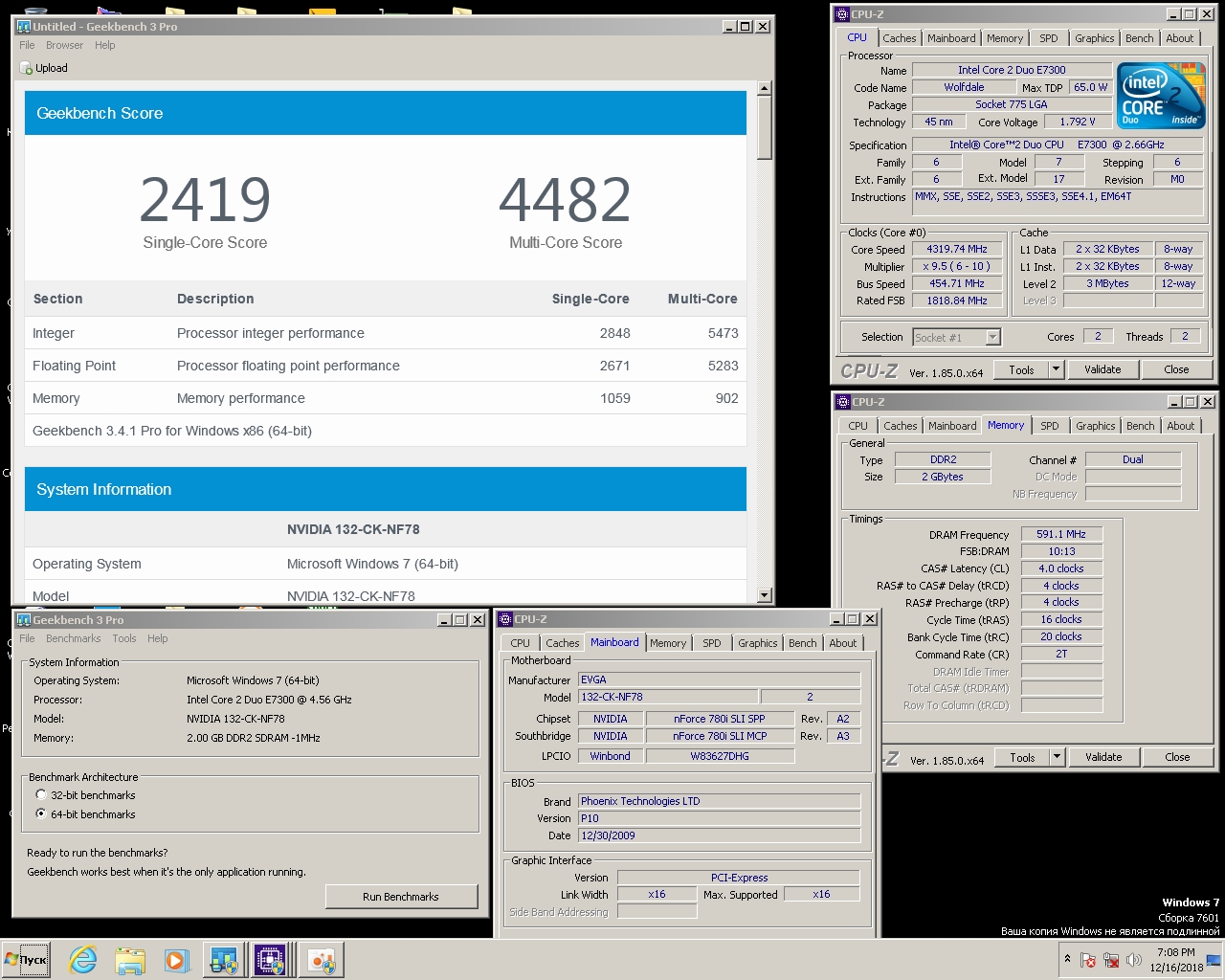Viewport: 1225px width, 980px height.
Task: Launch Internet Explorer from the taskbar
Action: click(83, 960)
